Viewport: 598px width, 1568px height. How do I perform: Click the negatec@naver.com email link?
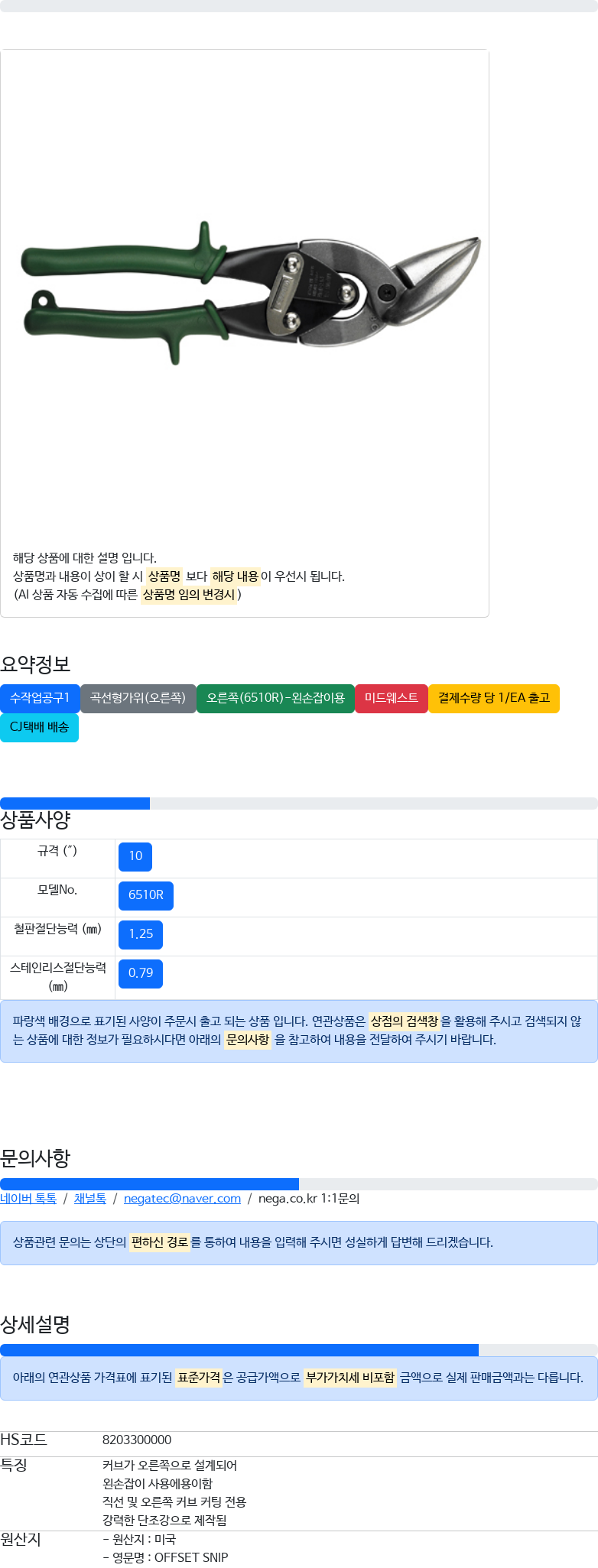[x=182, y=1198]
